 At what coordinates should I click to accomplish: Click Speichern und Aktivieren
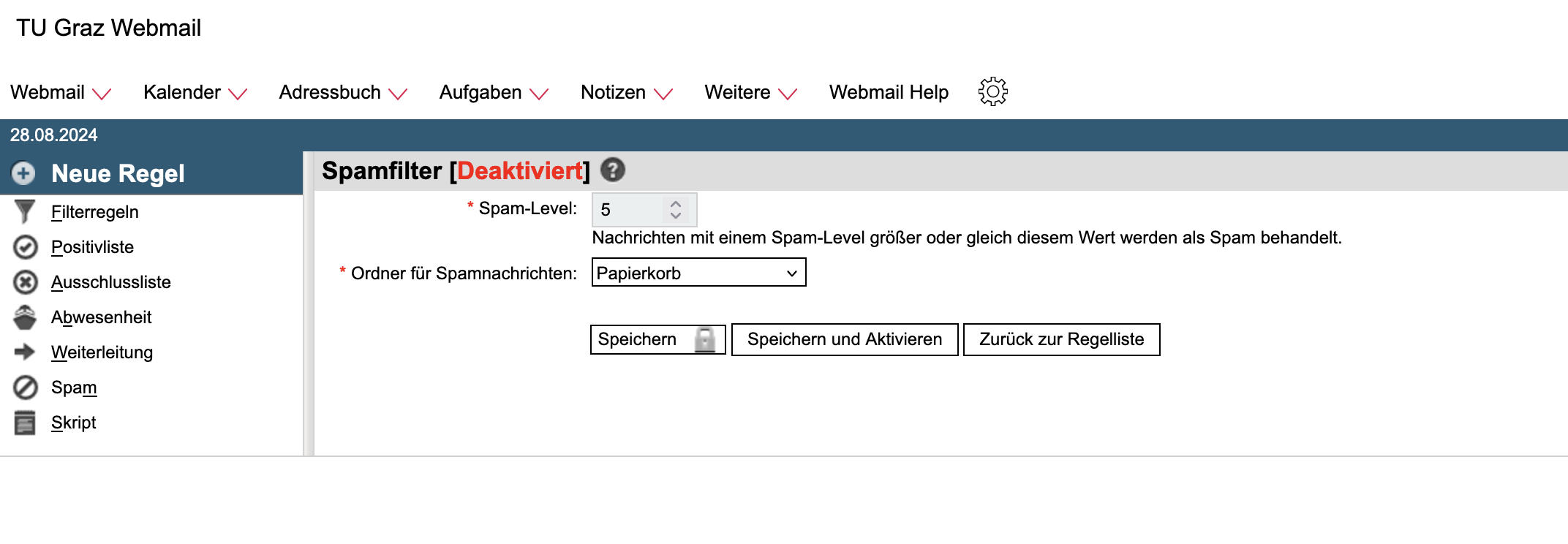pos(845,339)
